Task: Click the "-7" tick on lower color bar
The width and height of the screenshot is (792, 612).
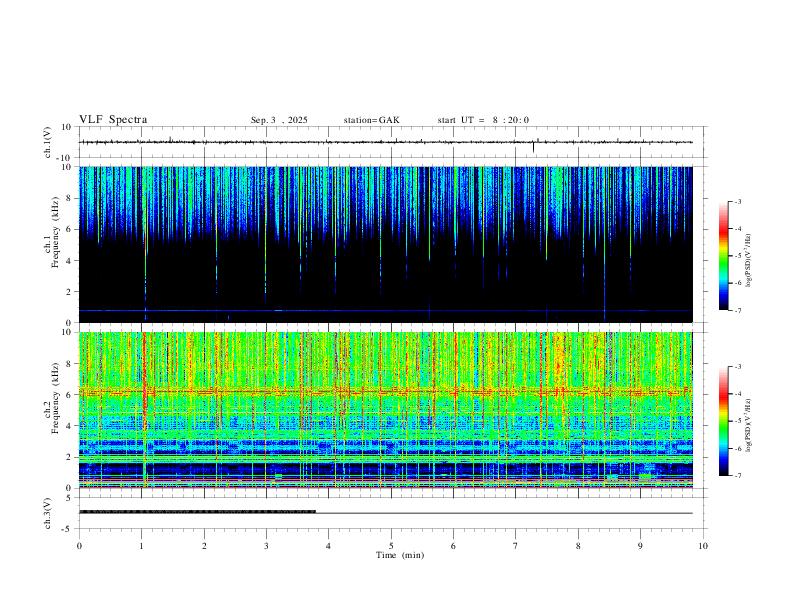Action: pos(737,475)
